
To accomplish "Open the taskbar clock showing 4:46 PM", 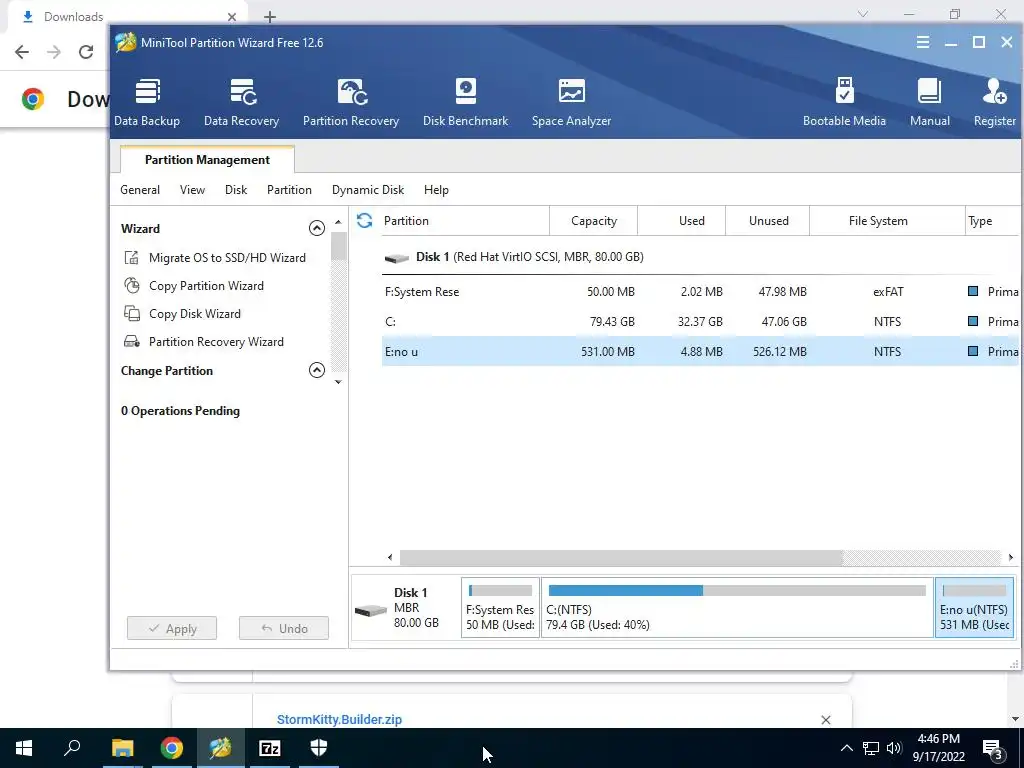I will (x=938, y=748).
